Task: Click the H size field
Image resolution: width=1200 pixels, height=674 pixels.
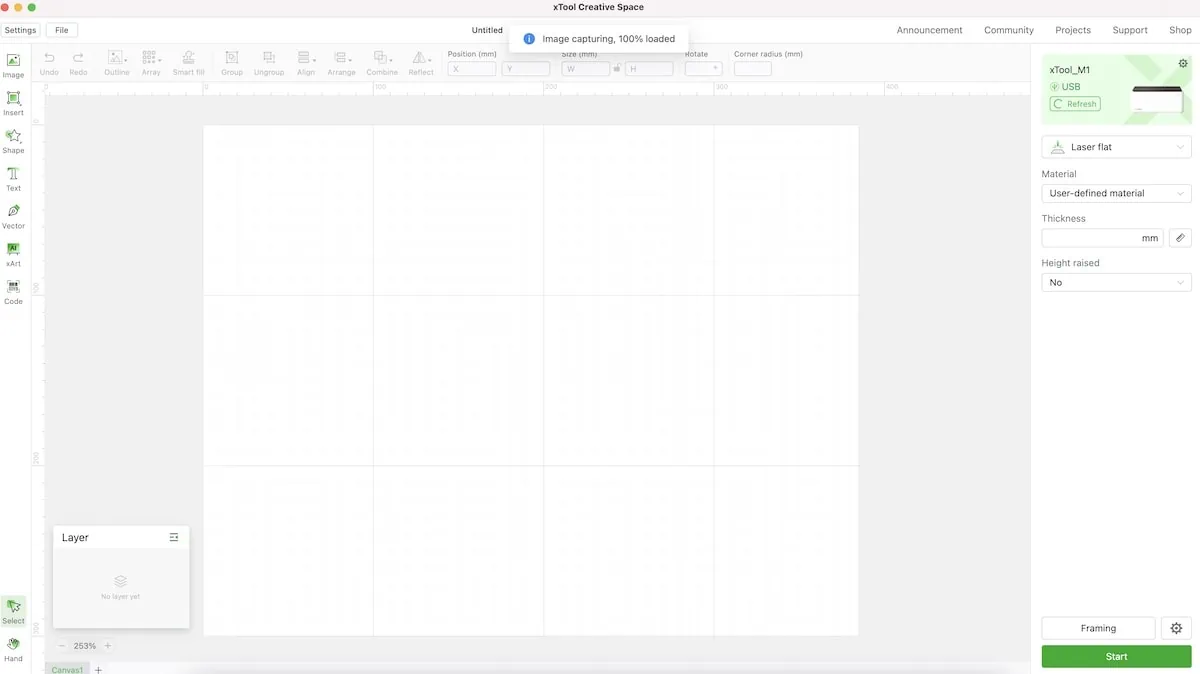Action: 649,69
